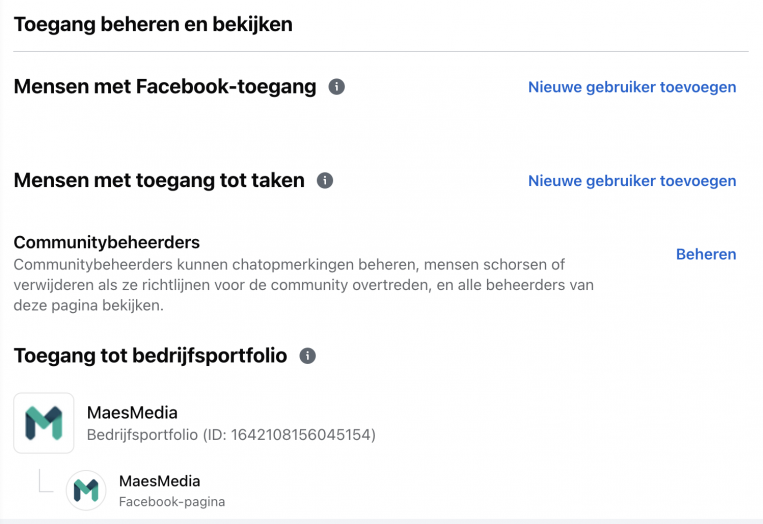Add new user under Mensen met Facebook-toegang
The height and width of the screenshot is (524, 763).
click(632, 87)
